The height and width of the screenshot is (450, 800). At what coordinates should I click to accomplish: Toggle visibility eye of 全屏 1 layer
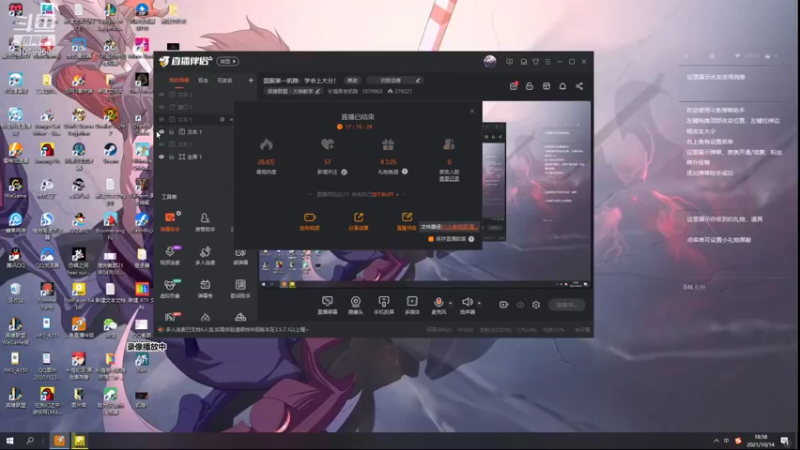pos(161,157)
